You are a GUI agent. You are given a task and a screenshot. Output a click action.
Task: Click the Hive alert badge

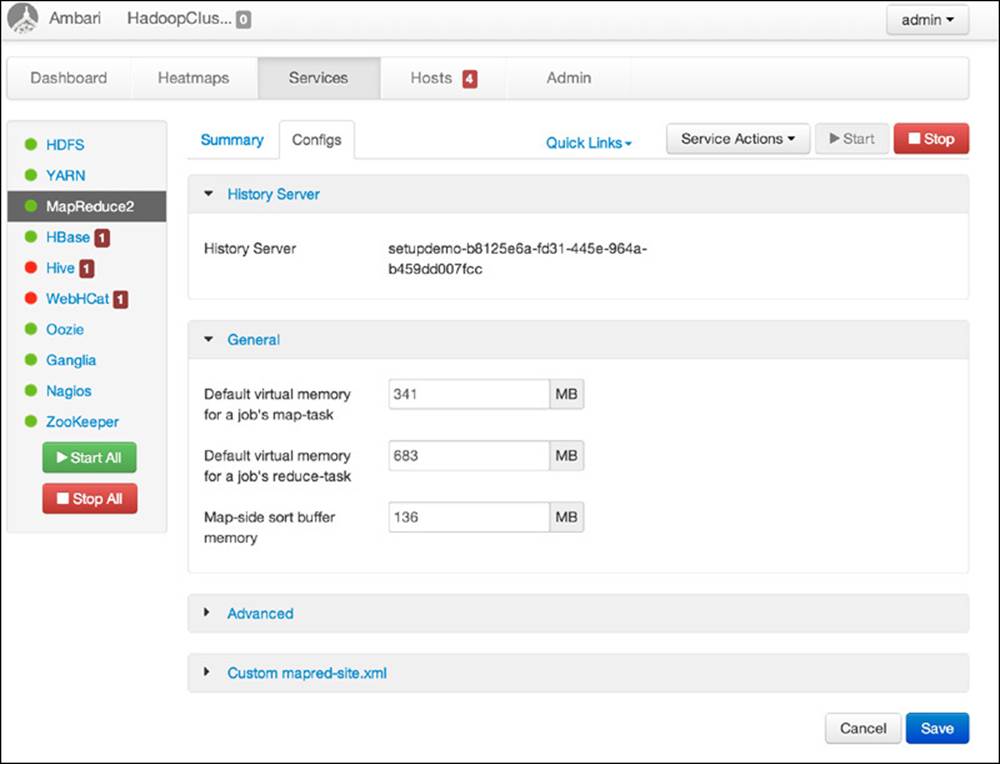[x=87, y=268]
